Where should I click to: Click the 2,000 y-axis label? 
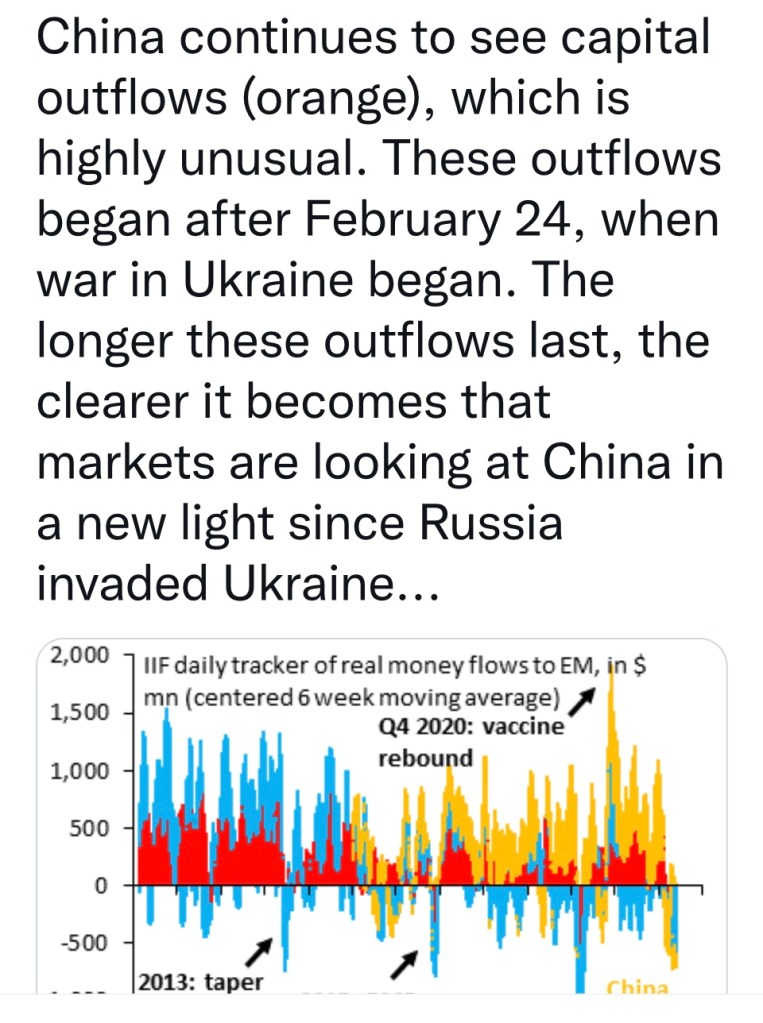pos(77,655)
